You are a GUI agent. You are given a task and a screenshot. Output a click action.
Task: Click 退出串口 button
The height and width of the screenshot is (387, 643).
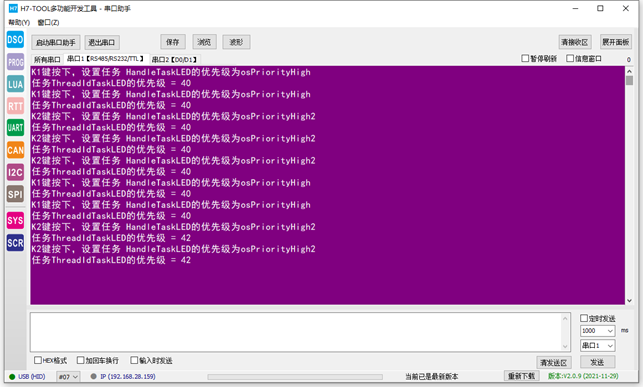point(102,42)
